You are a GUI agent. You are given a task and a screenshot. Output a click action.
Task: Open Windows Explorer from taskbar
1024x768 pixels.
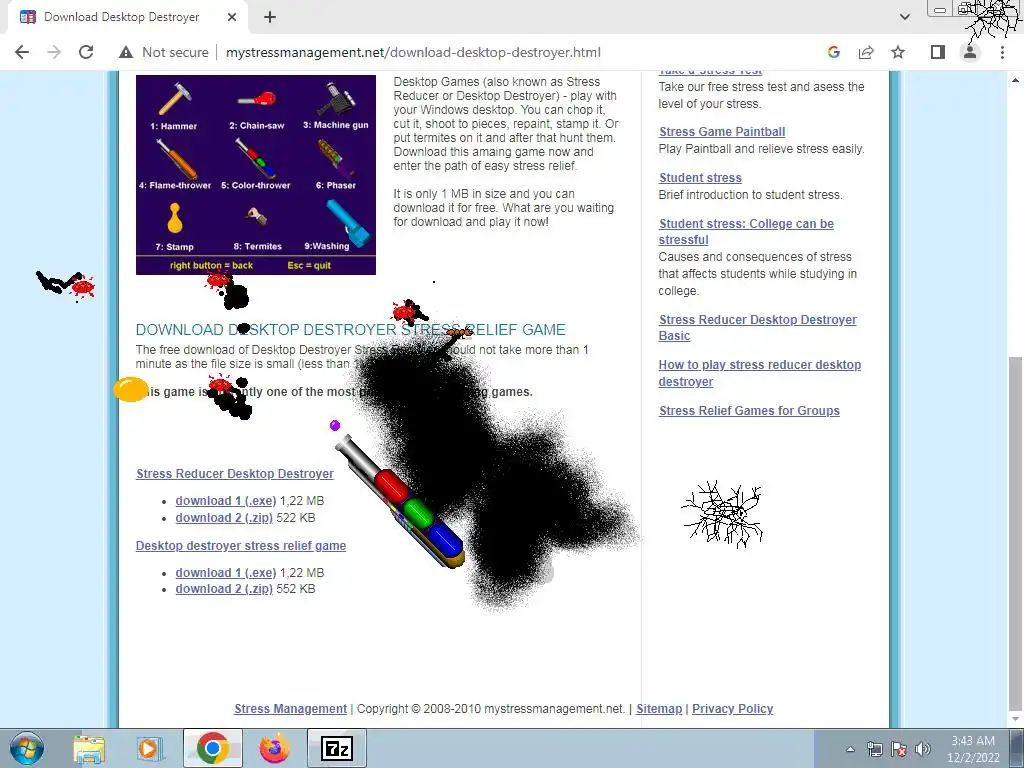(89, 748)
